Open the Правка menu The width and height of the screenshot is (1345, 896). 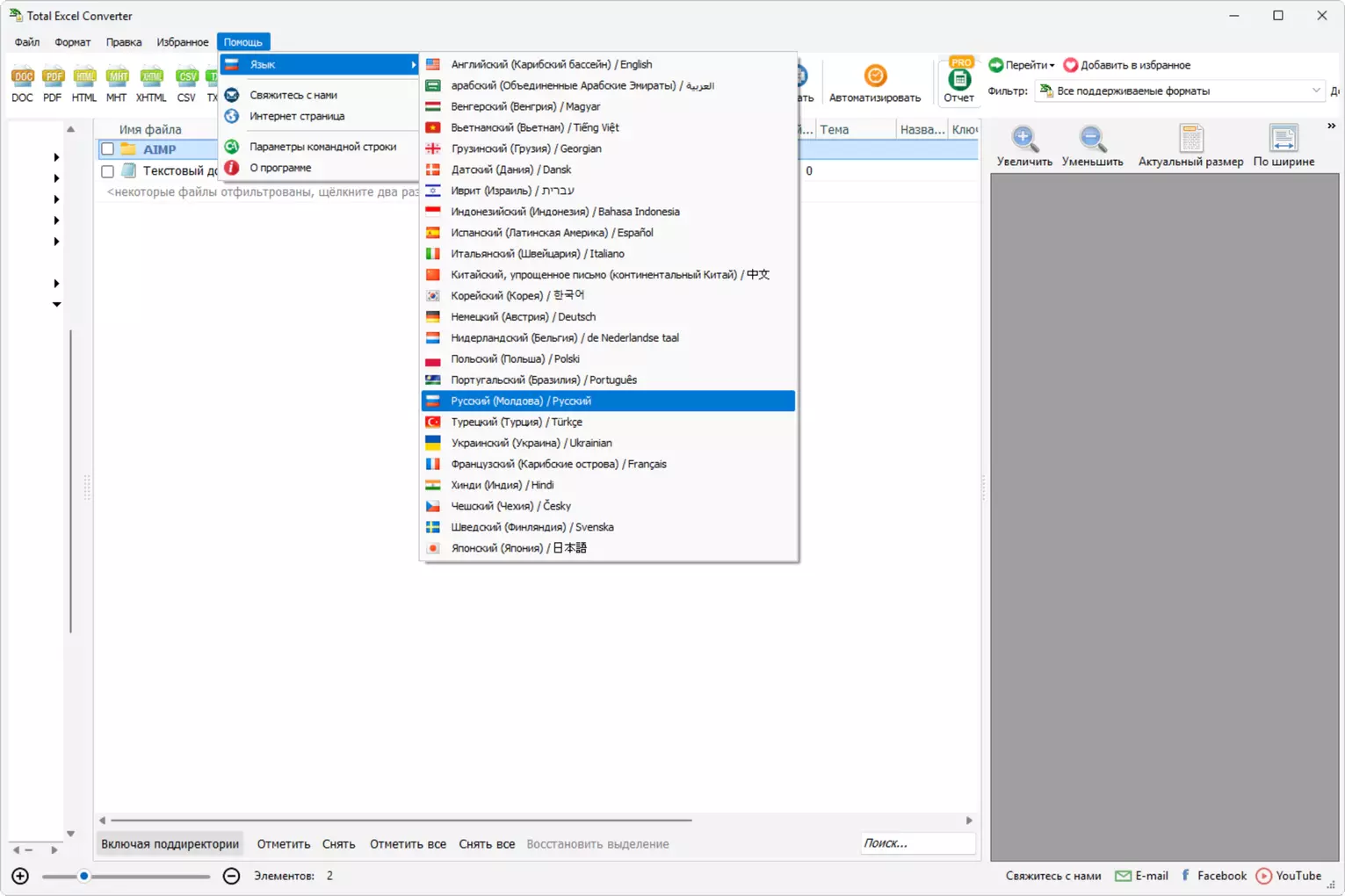(124, 42)
